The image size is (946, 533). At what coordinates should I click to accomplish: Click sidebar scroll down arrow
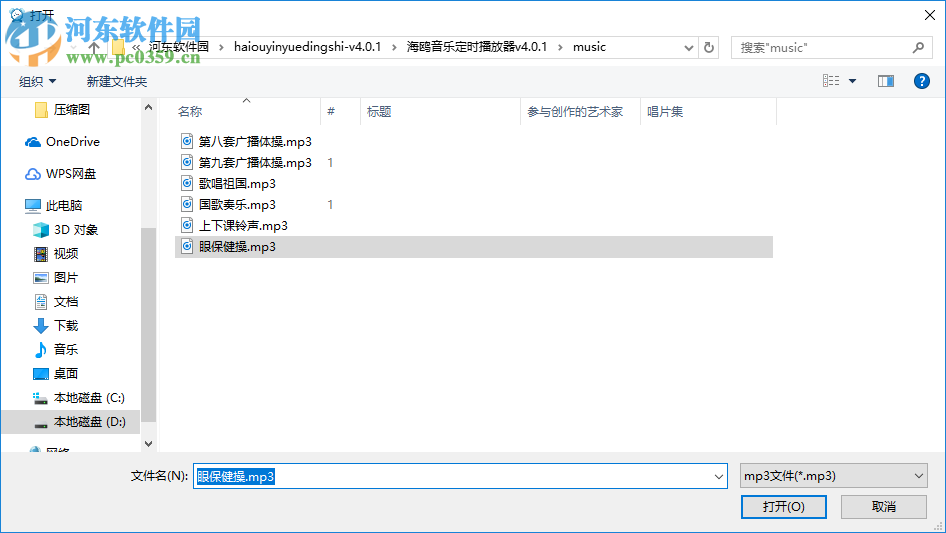(x=148, y=444)
